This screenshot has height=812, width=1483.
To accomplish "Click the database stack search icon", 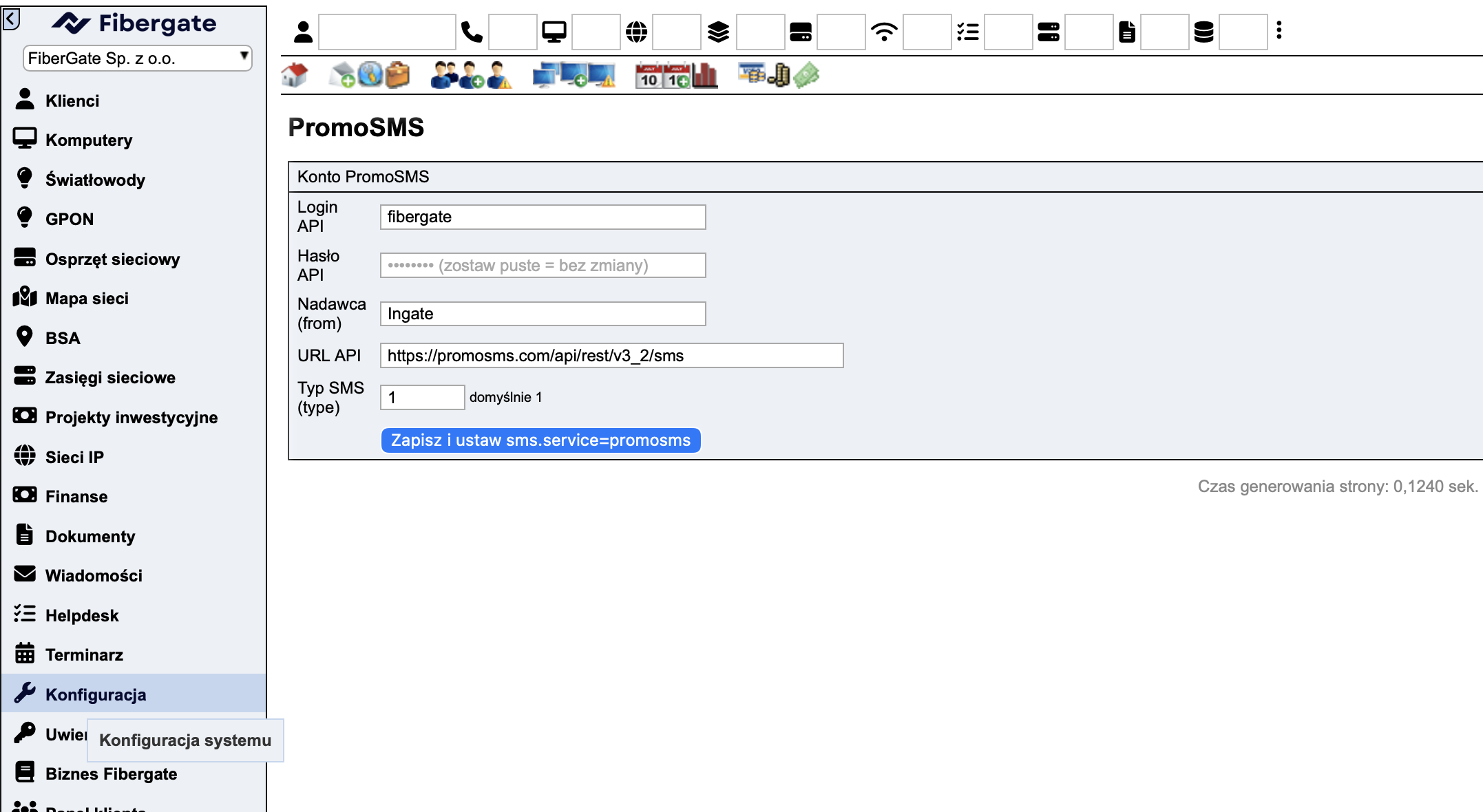I will pos(1203,32).
